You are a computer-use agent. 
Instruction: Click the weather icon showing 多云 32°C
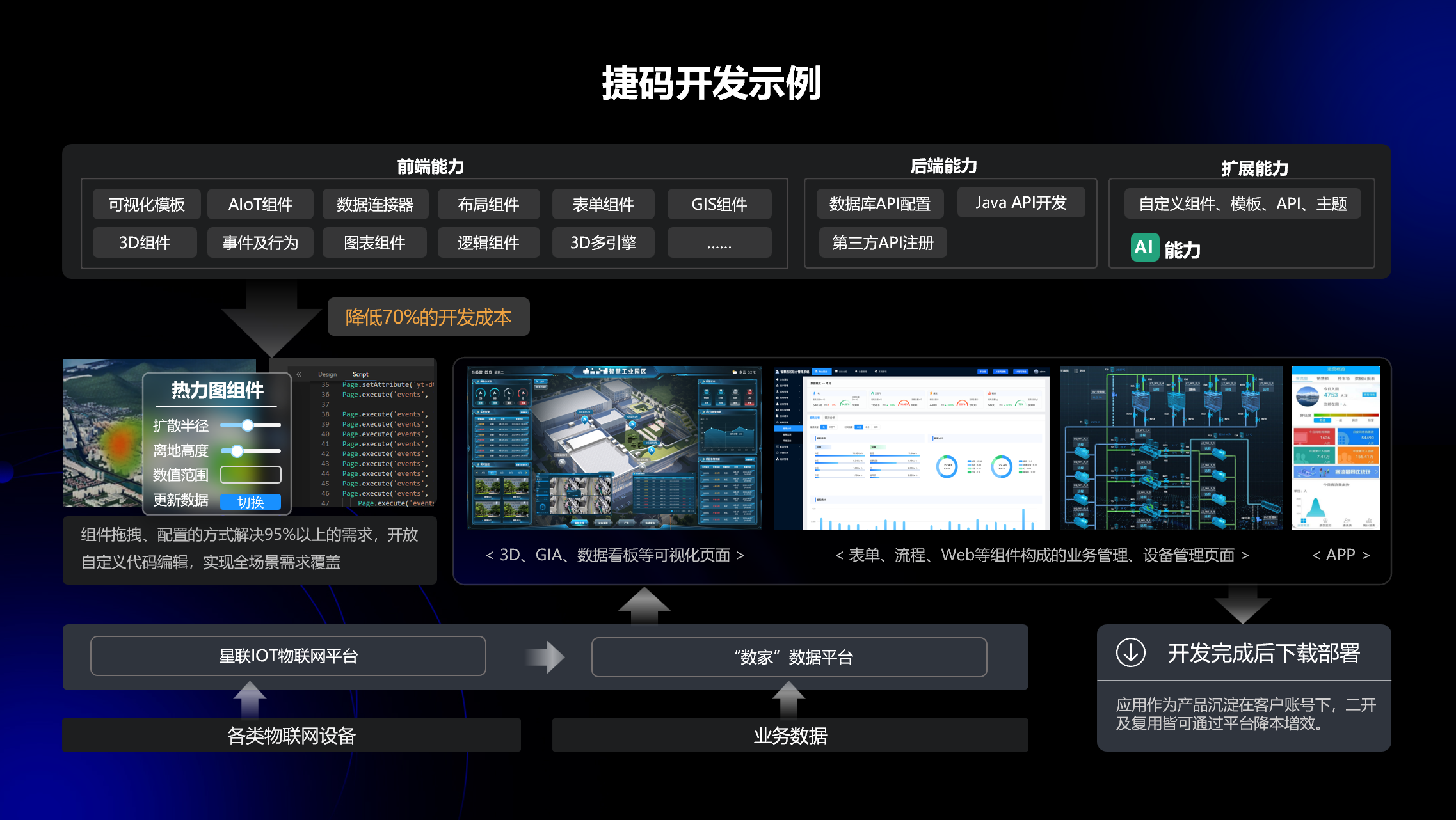[x=735, y=373]
